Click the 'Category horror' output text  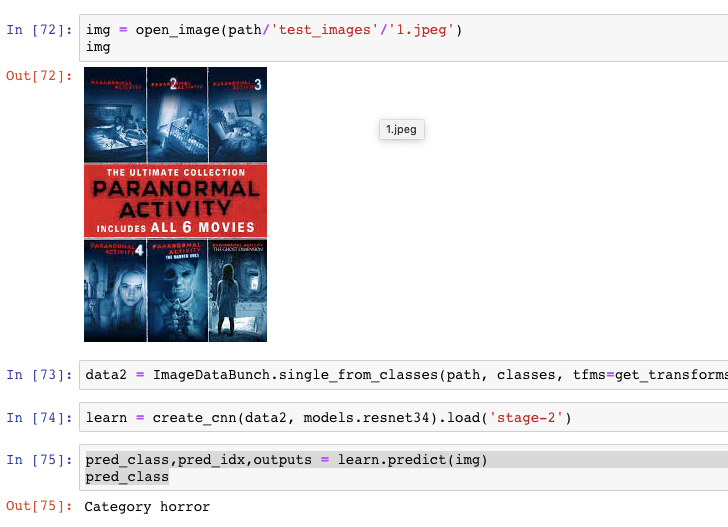click(x=147, y=507)
